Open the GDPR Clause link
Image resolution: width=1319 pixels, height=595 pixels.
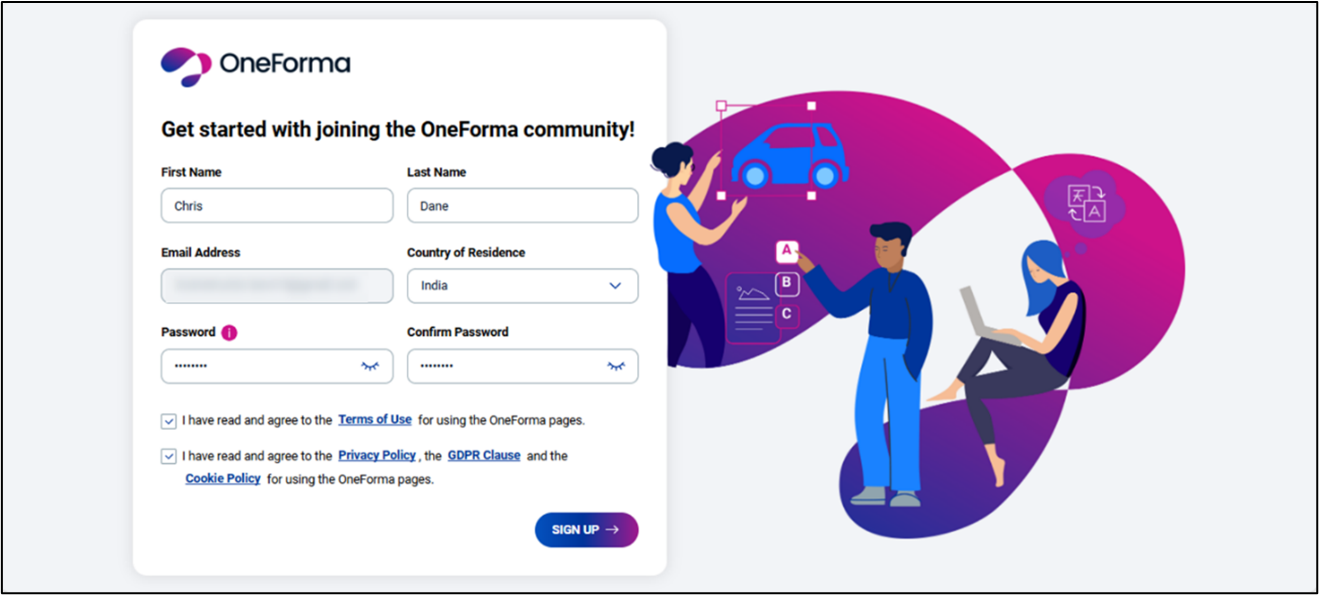[x=484, y=455]
